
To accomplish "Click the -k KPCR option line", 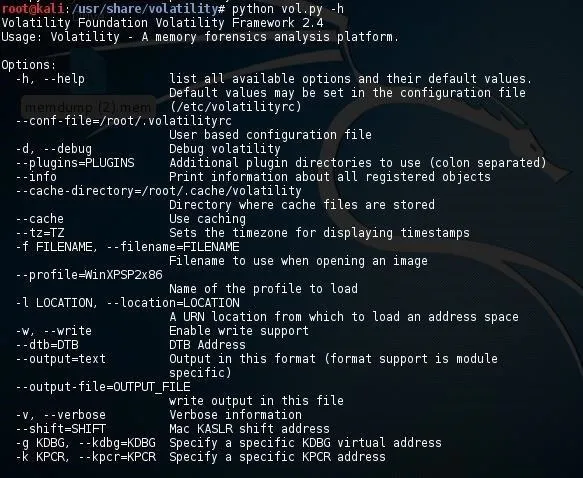I will tap(86, 457).
